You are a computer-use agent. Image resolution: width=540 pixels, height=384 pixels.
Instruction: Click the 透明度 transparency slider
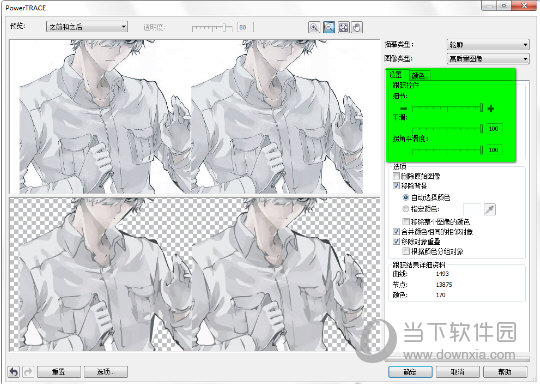(212, 28)
